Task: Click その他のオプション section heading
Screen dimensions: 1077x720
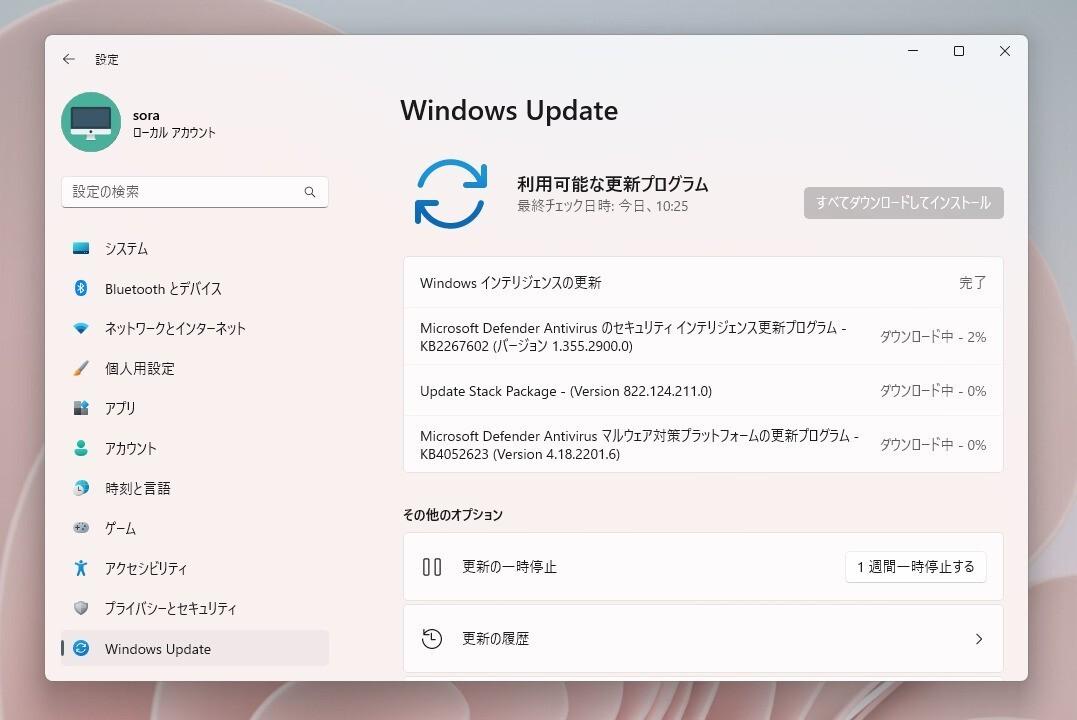Action: 453,515
